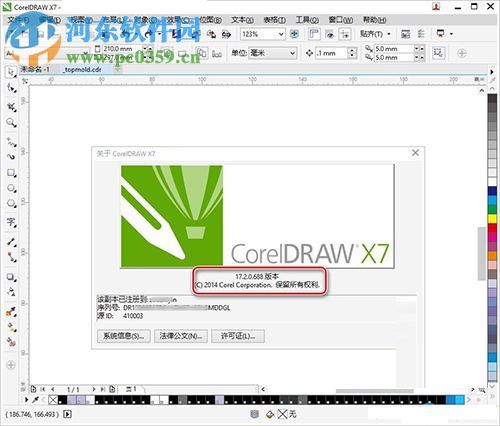The width and height of the screenshot is (500, 426).
Task: Select the Rectangle tool
Action: click(x=11, y=173)
